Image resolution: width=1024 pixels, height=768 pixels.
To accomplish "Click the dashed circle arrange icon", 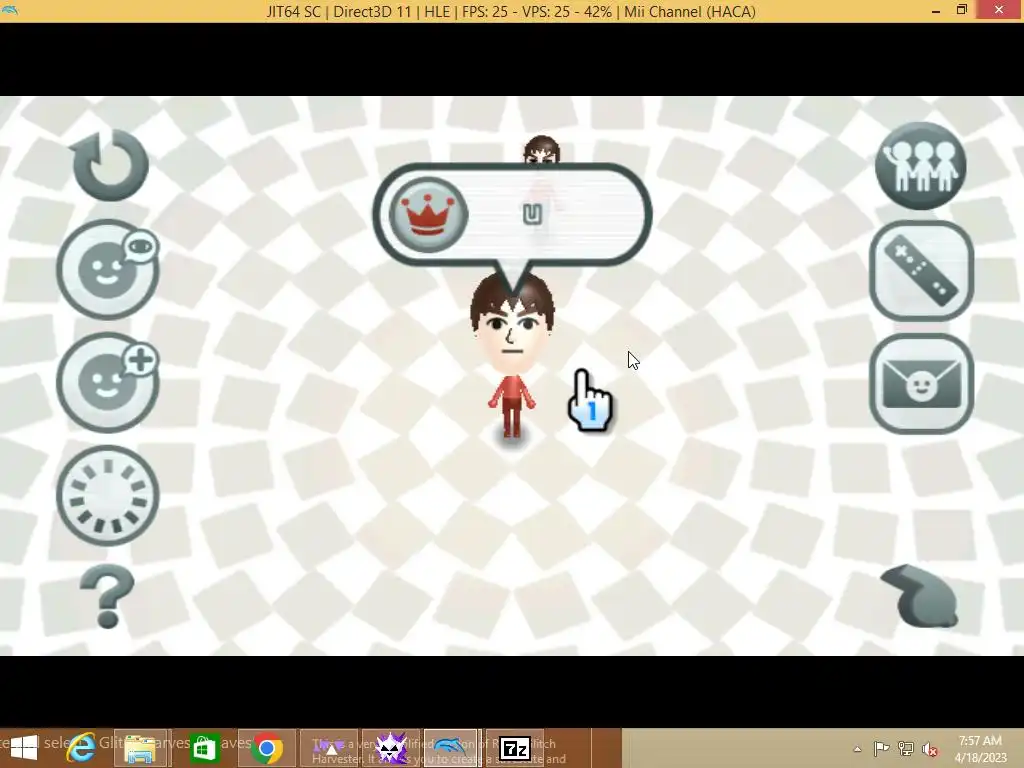I will point(108,495).
